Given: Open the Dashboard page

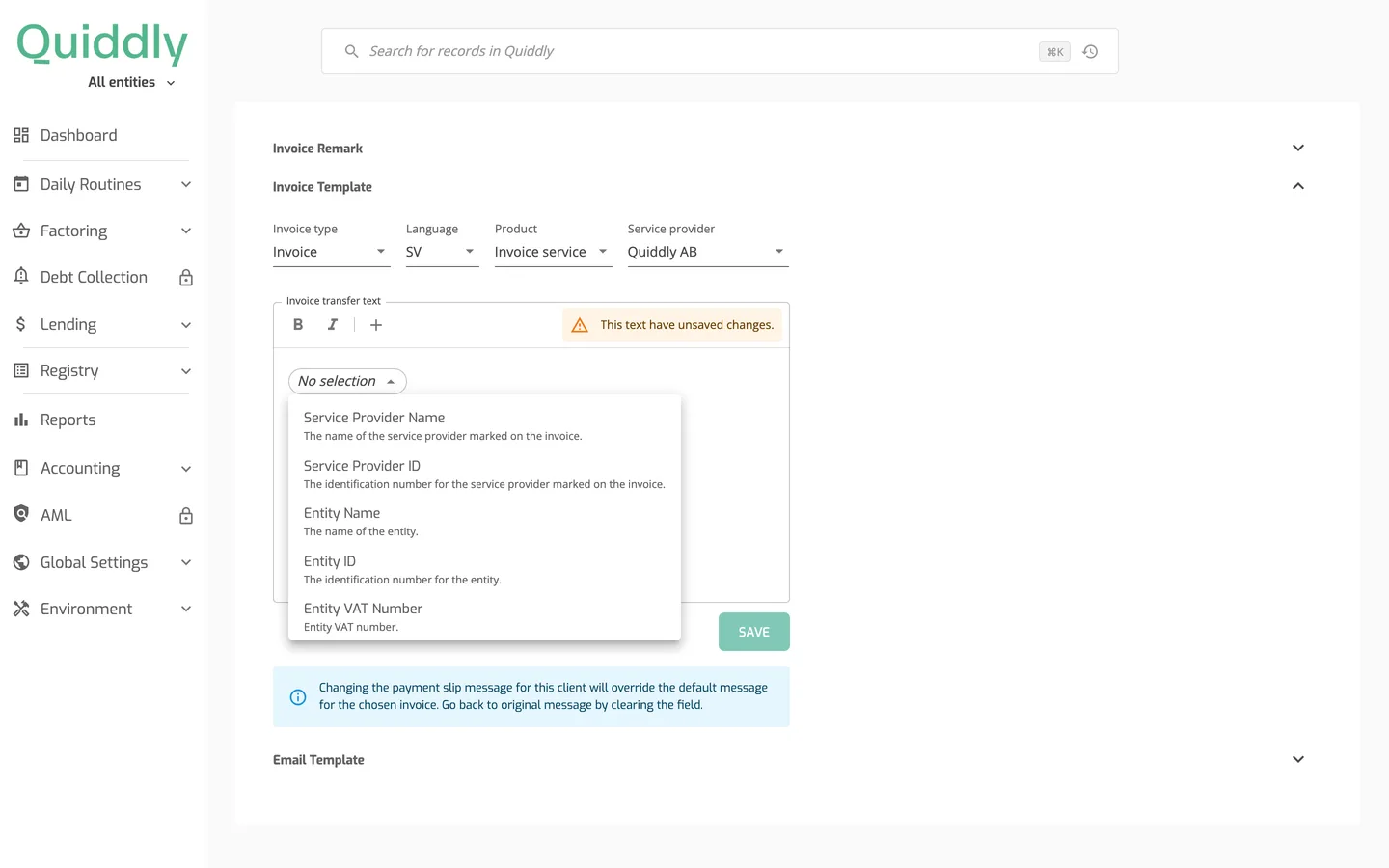Looking at the screenshot, I should (x=78, y=135).
